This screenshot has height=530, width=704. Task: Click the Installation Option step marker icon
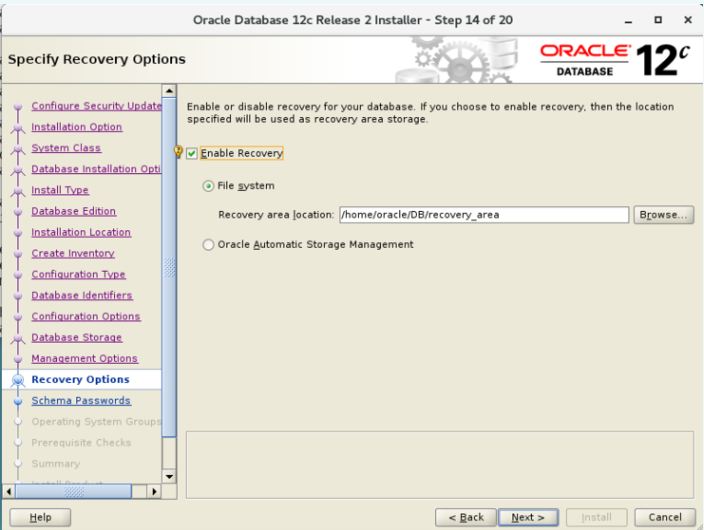(x=18, y=128)
